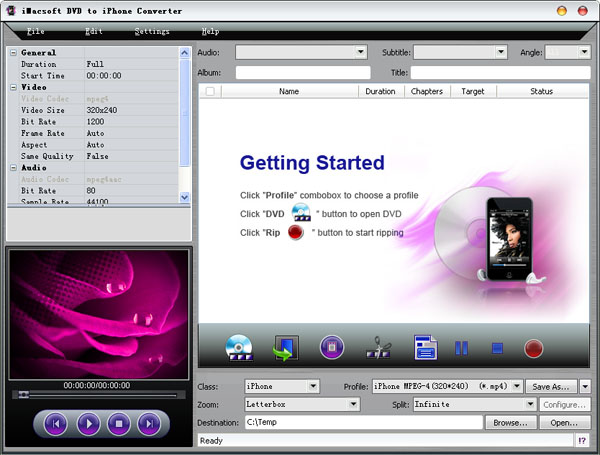
Task: Open the arrow next to Save As
Action: 585,387
